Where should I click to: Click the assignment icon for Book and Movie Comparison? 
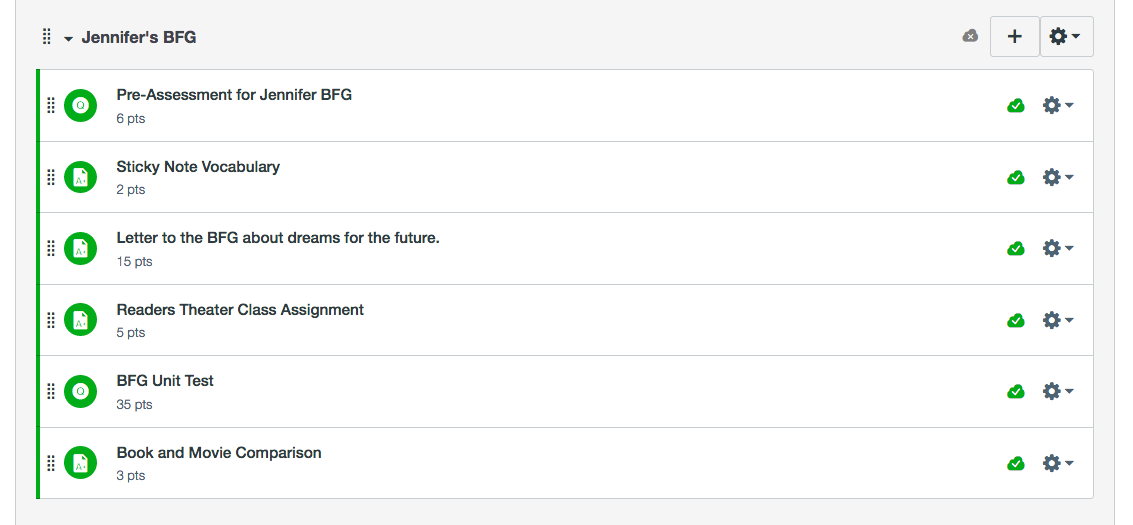(x=80, y=463)
